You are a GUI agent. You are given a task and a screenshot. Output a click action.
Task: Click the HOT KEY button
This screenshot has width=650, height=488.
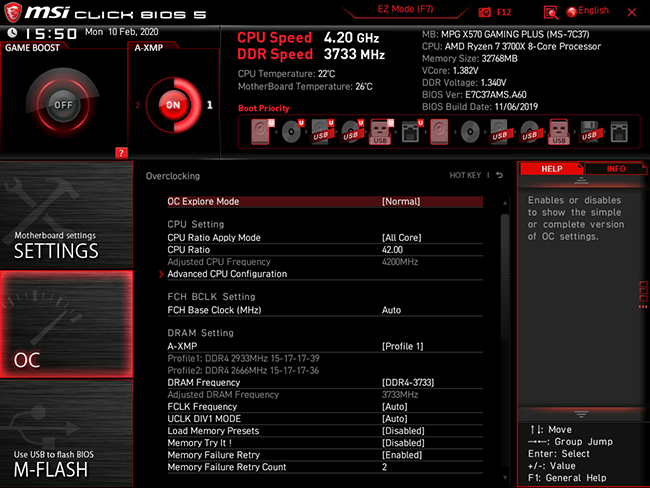465,175
